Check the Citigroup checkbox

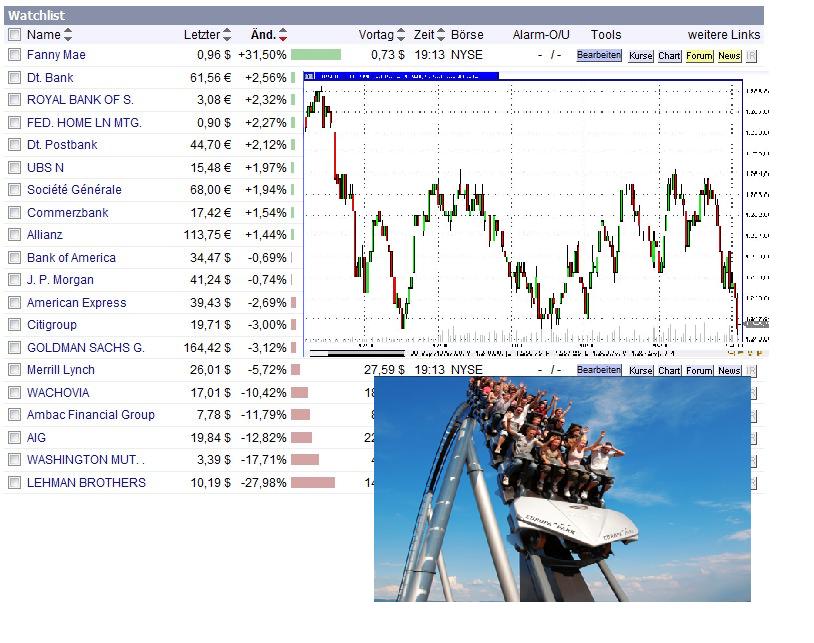(15, 325)
